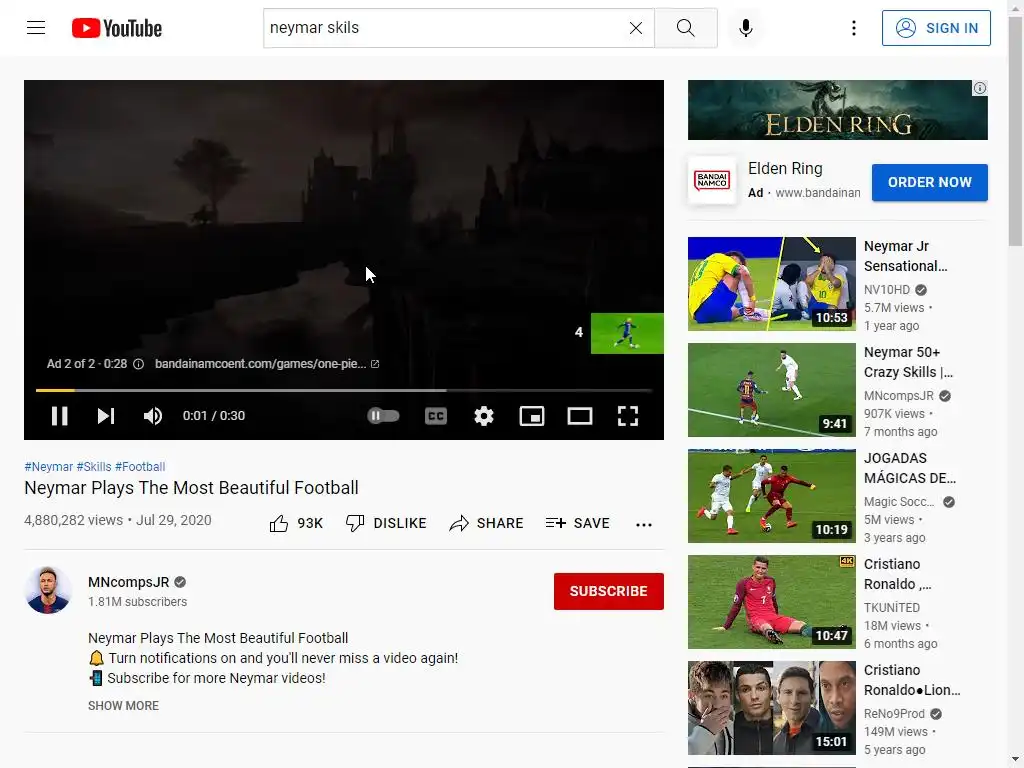The image size is (1024, 768).
Task: Expand description with SHOW MORE
Action: [123, 706]
